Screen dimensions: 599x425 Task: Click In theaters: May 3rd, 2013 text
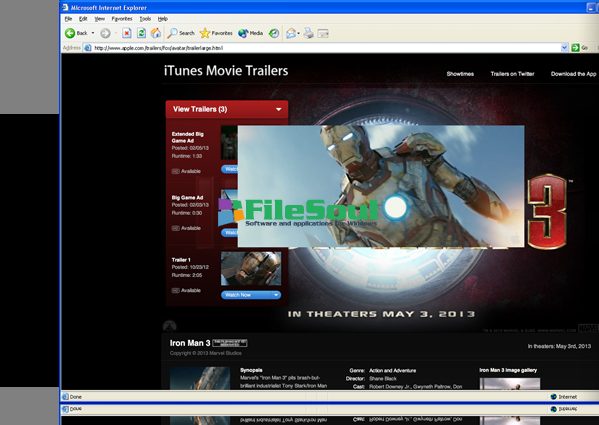559,346
